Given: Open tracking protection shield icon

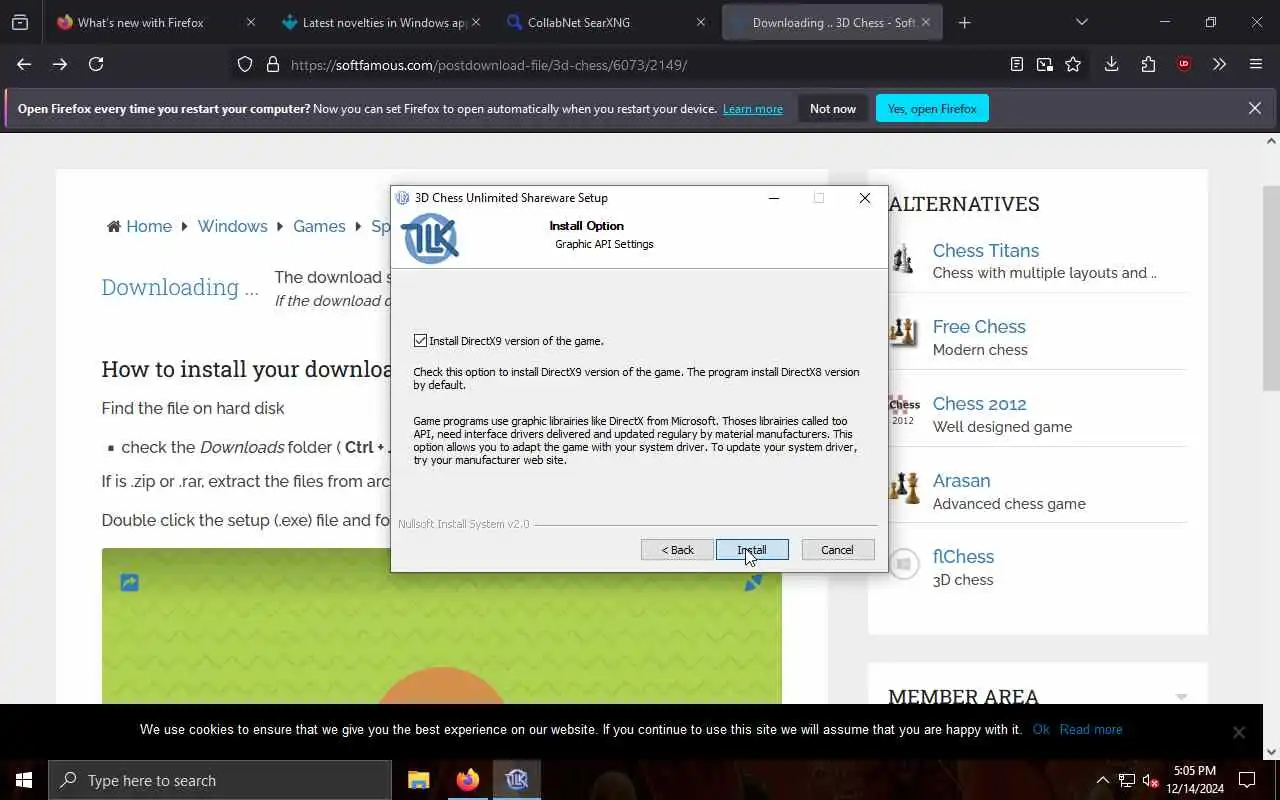Looking at the screenshot, I should click(245, 64).
